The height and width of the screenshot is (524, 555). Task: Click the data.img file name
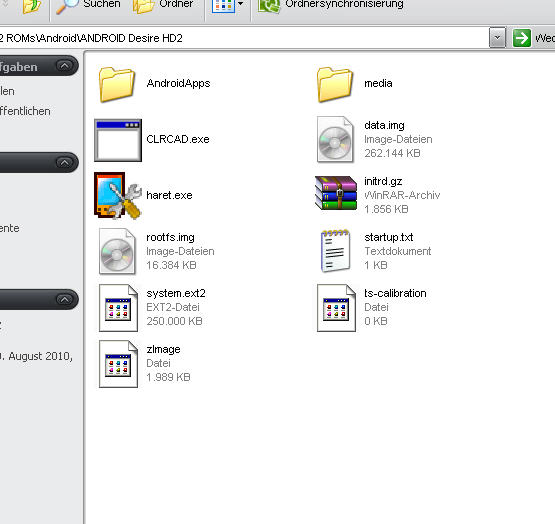pyautogui.click(x=384, y=125)
